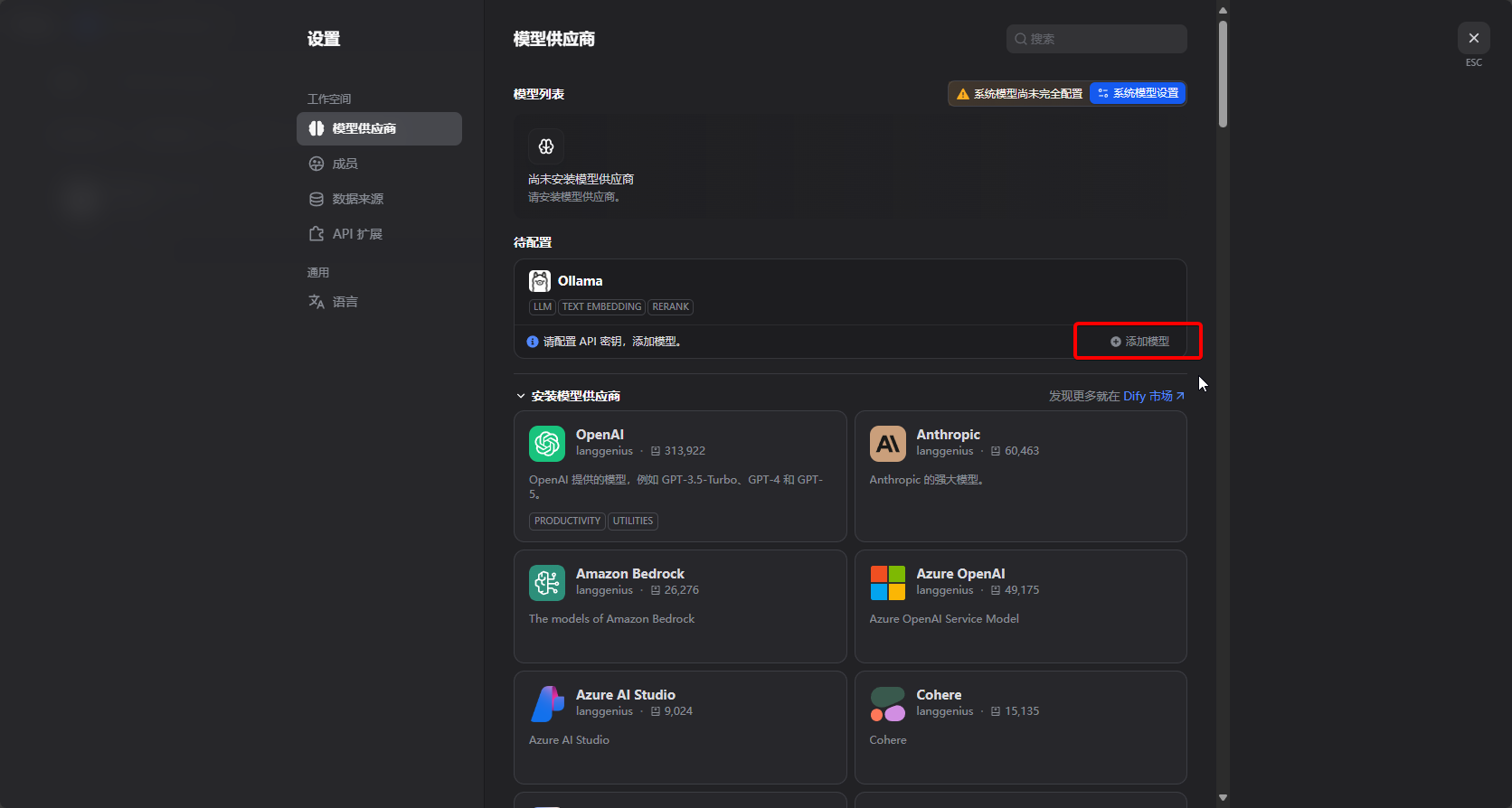The image size is (1512, 808).
Task: Click the Amazon Bedrock logo icon
Action: (x=547, y=583)
